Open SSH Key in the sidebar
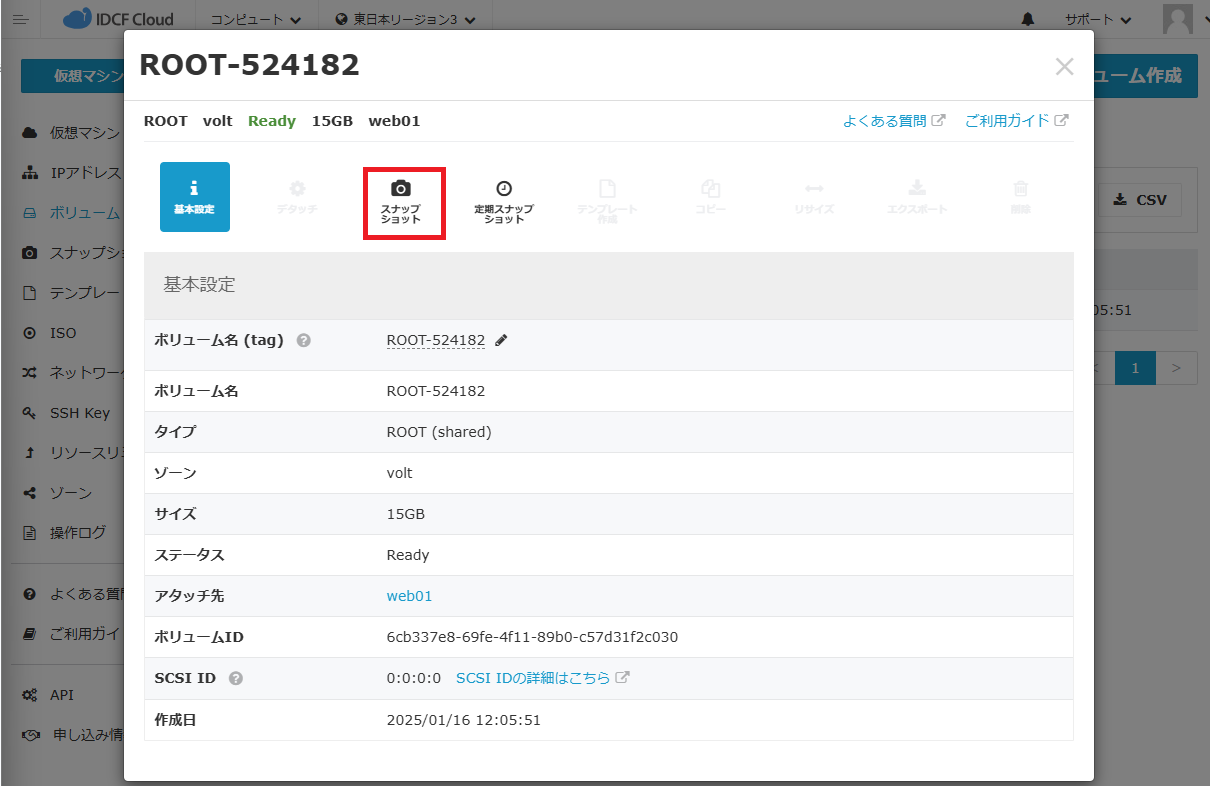This screenshot has height=786, width=1210. (x=79, y=413)
